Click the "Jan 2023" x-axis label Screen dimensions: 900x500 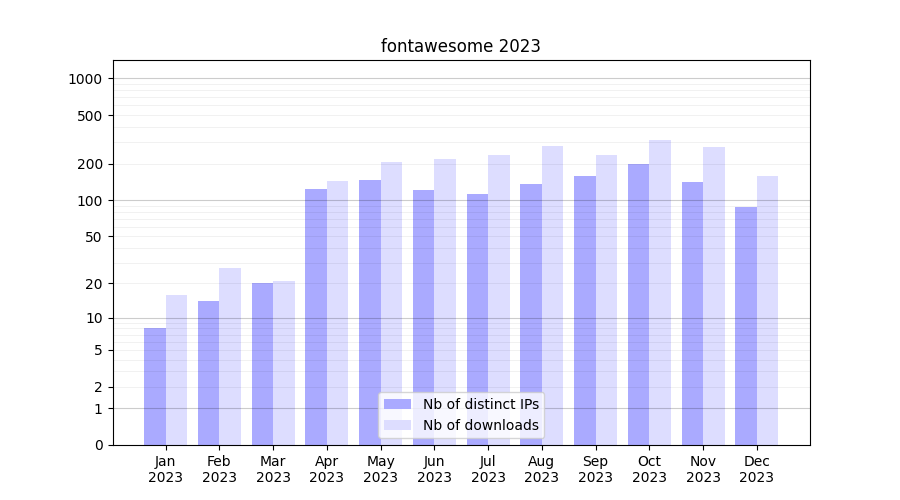(x=166, y=469)
